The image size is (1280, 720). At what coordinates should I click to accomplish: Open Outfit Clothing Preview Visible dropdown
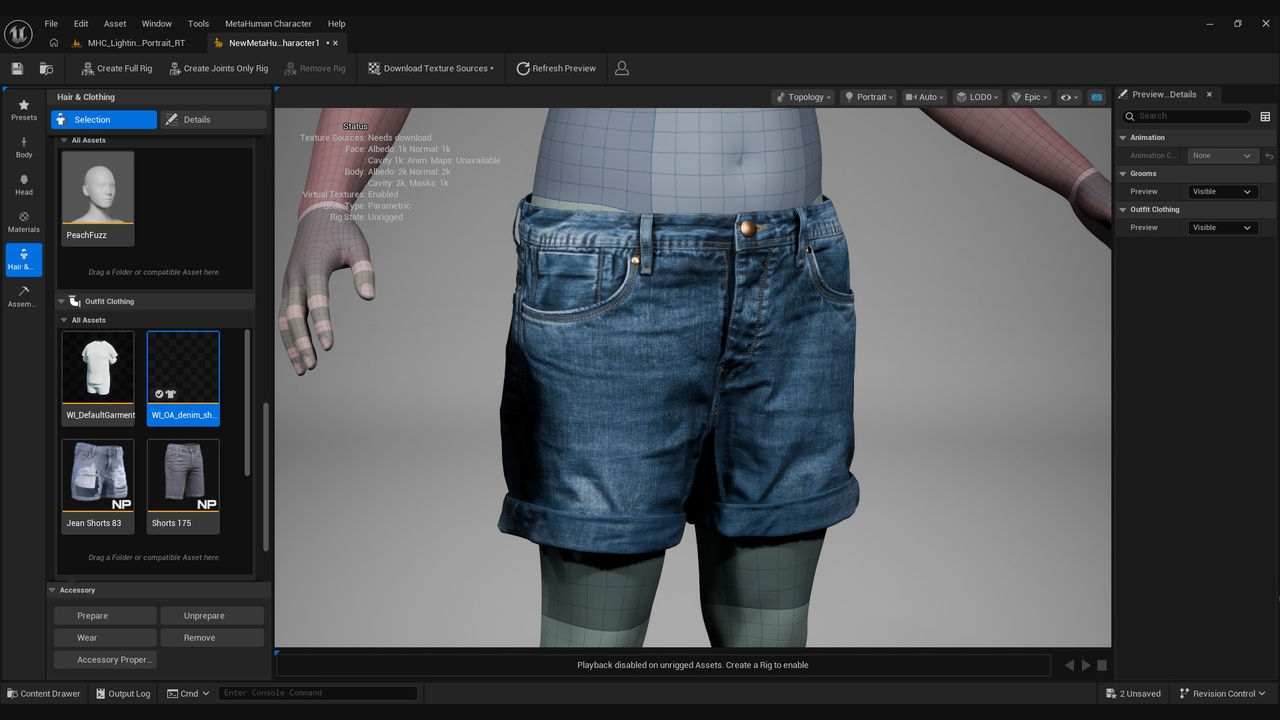(x=1222, y=228)
